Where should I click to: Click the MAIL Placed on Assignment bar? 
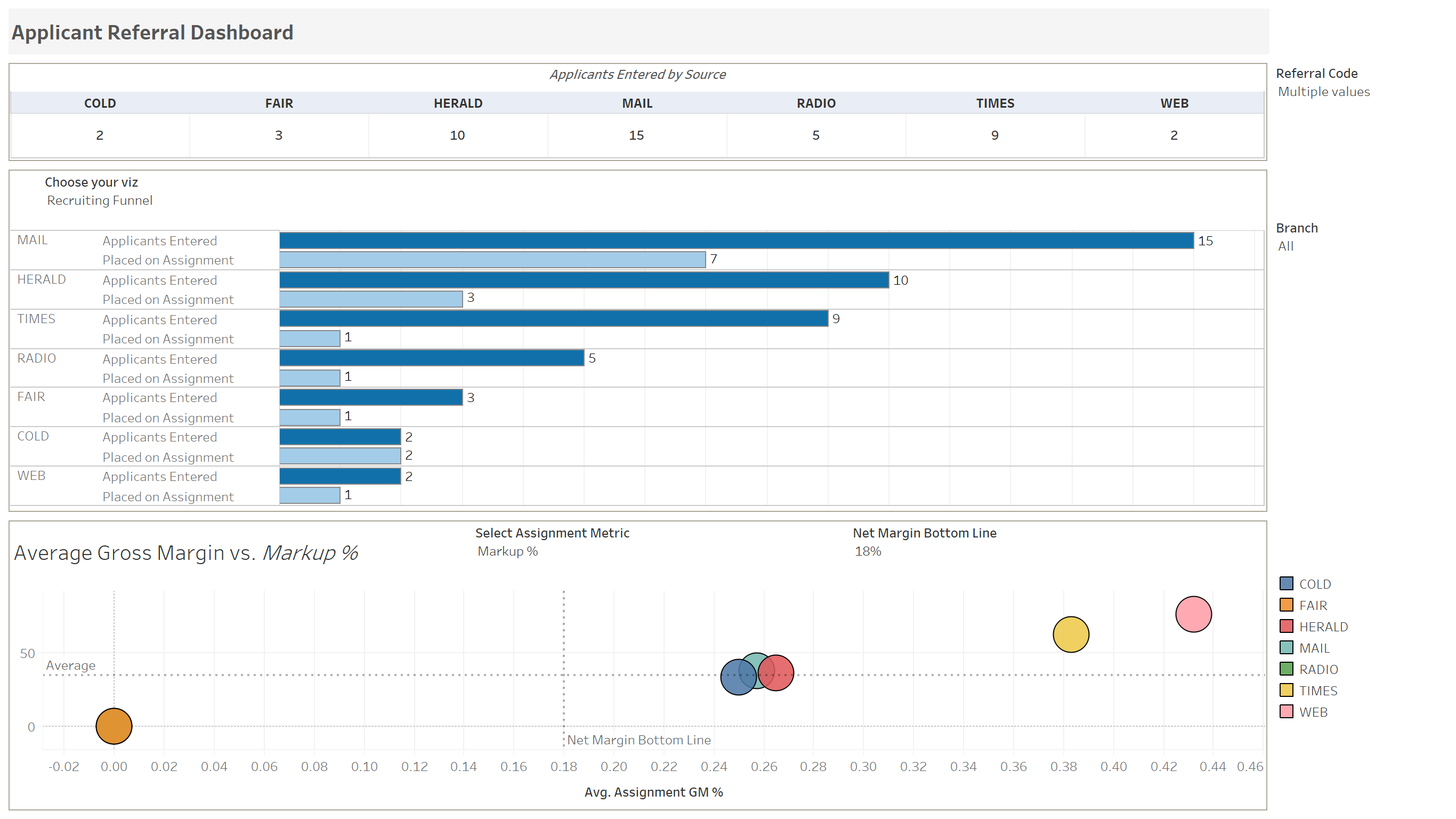click(492, 260)
